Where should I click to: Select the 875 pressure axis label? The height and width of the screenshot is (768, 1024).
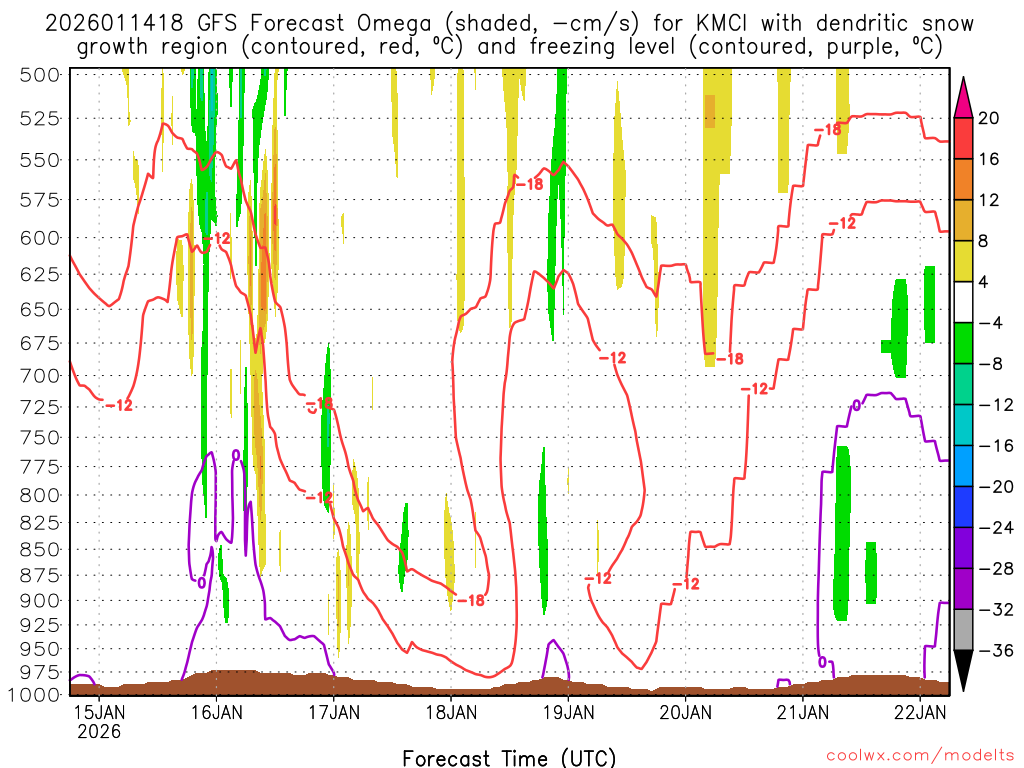tap(40, 576)
